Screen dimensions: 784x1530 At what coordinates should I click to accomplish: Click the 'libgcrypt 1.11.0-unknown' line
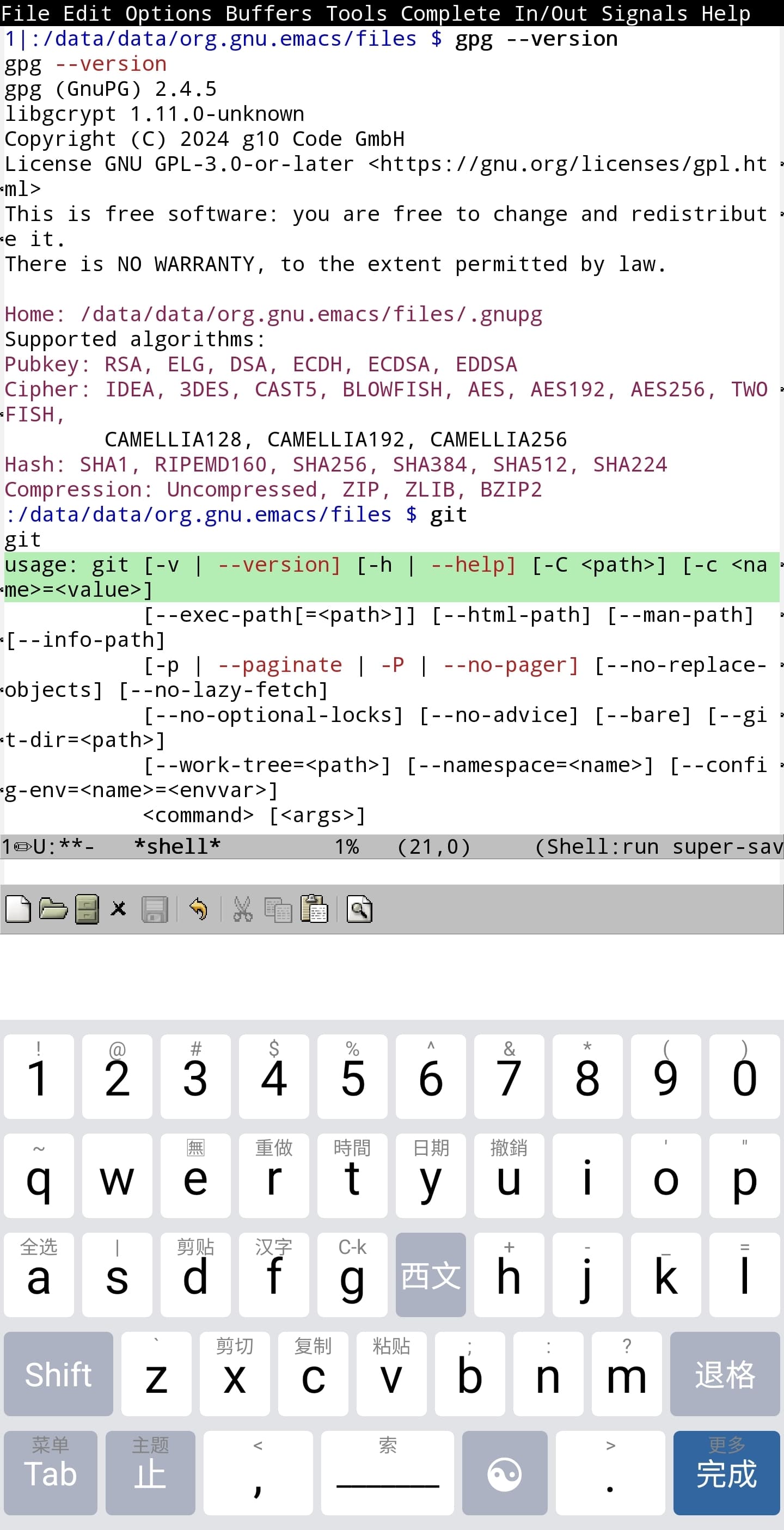coord(155,114)
